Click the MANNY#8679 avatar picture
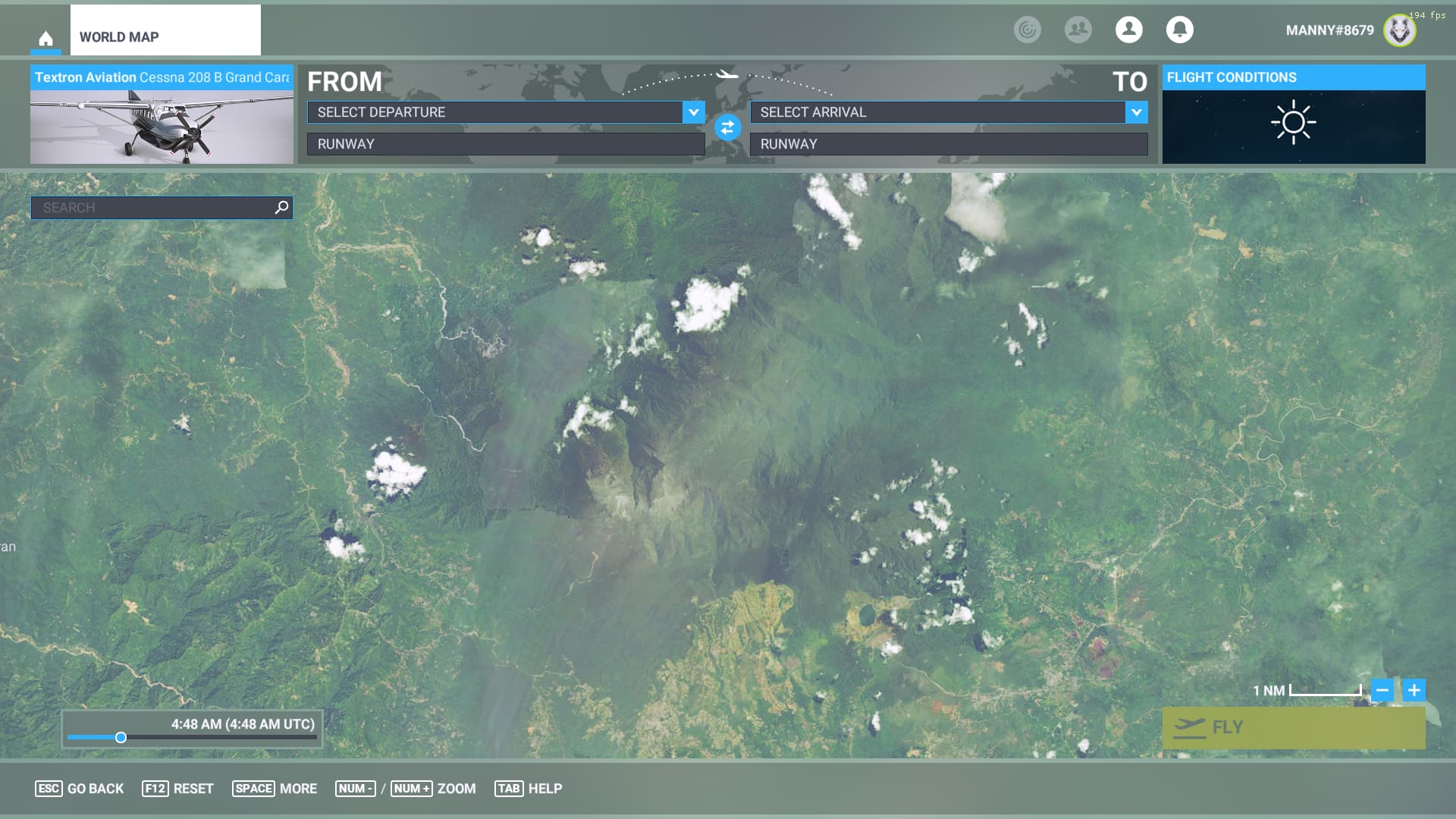1456x819 pixels. tap(1399, 30)
